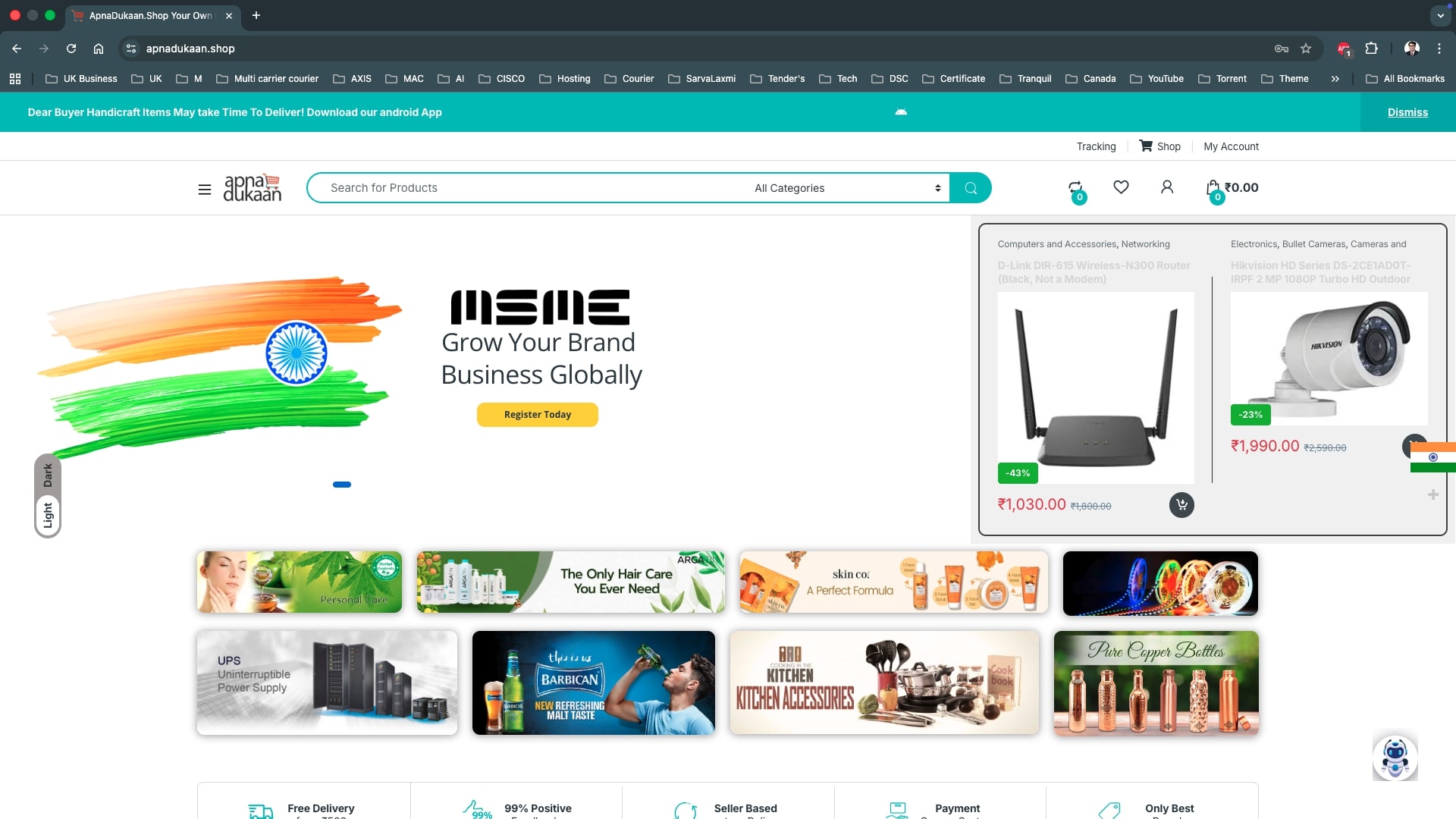The height and width of the screenshot is (819, 1456).
Task: Click the user account profile icon
Action: click(x=1167, y=187)
